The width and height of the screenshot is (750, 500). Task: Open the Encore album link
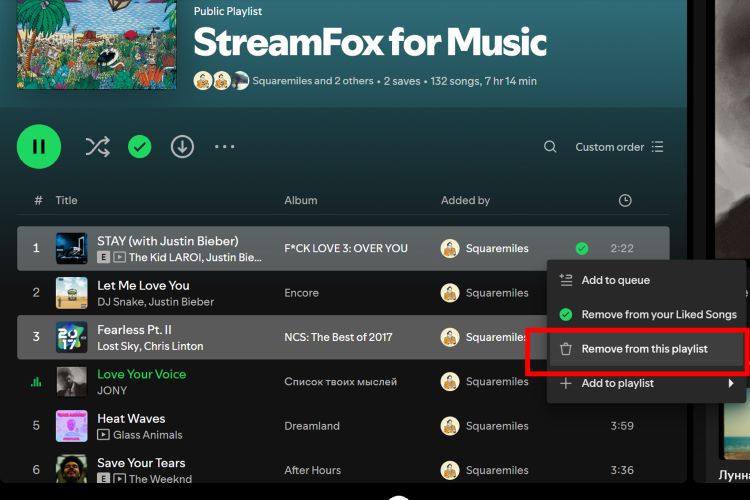tap(301, 293)
